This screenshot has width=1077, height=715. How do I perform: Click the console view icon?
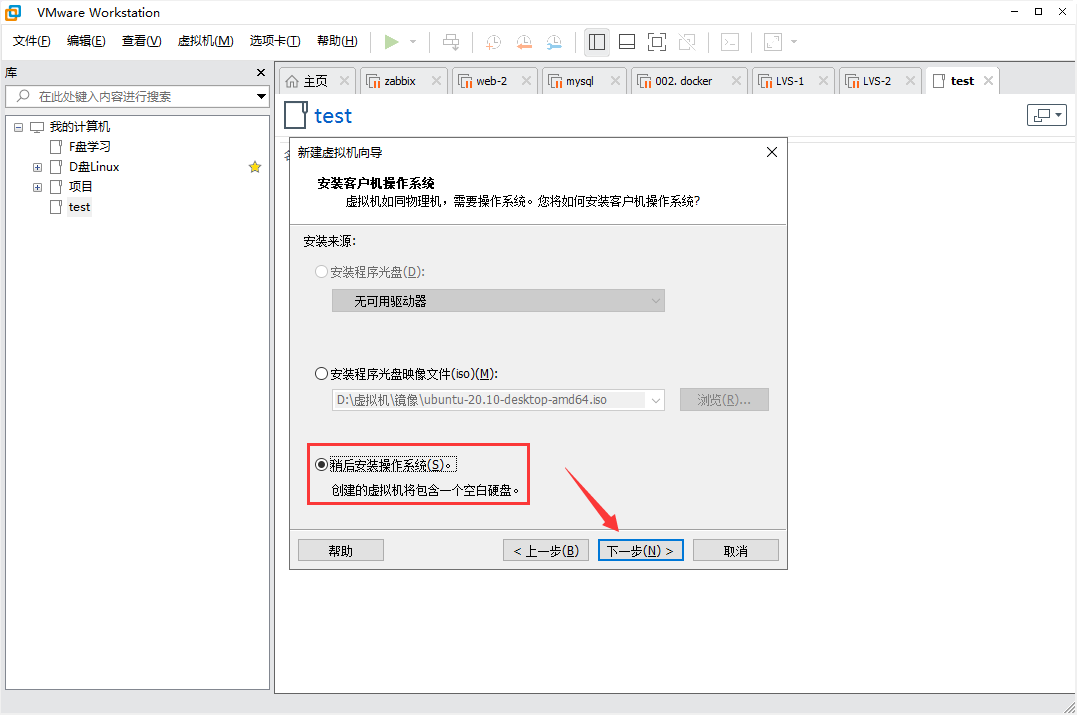[x=729, y=42]
